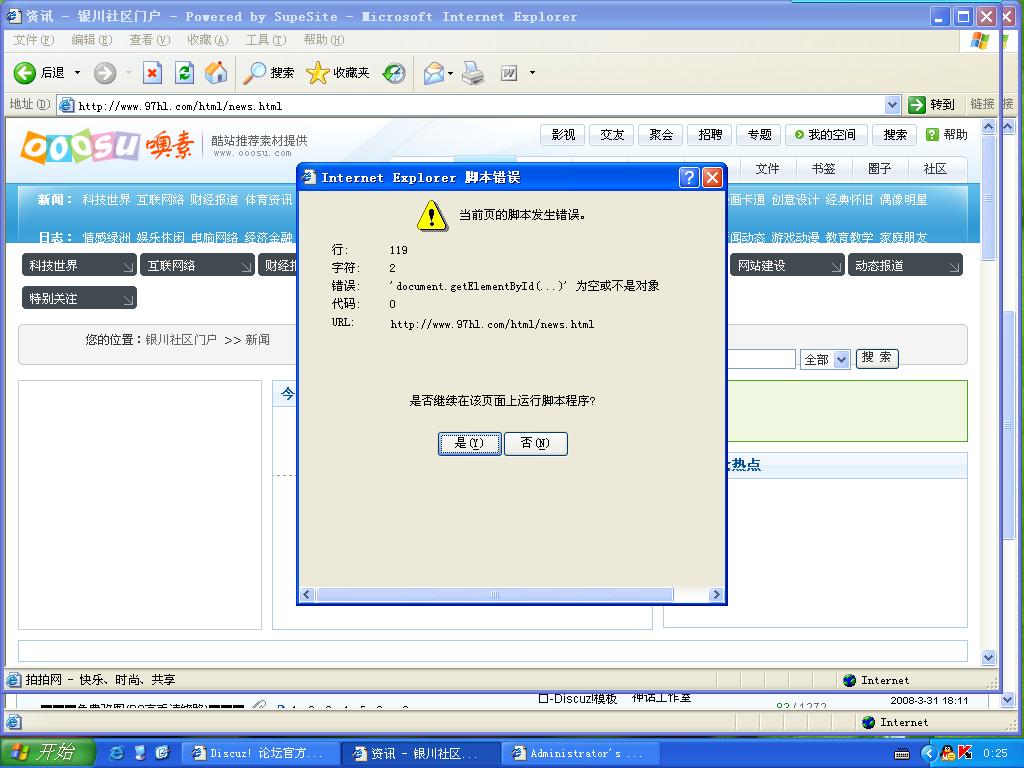Refresh the page using the toolbar icon
This screenshot has height=768, width=1024.
(185, 72)
